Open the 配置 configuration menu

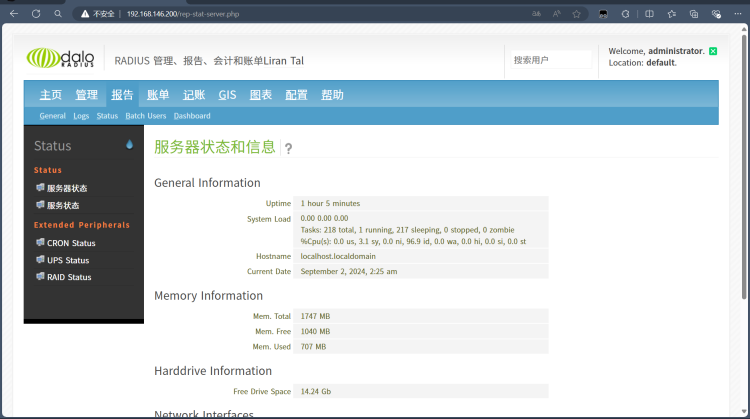[x=296, y=95]
